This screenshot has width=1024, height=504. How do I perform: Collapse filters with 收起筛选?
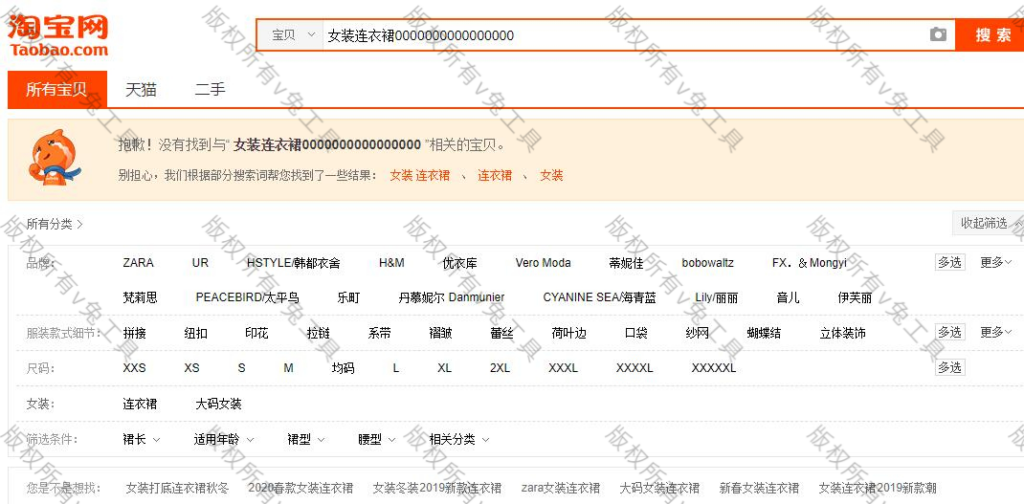(988, 223)
